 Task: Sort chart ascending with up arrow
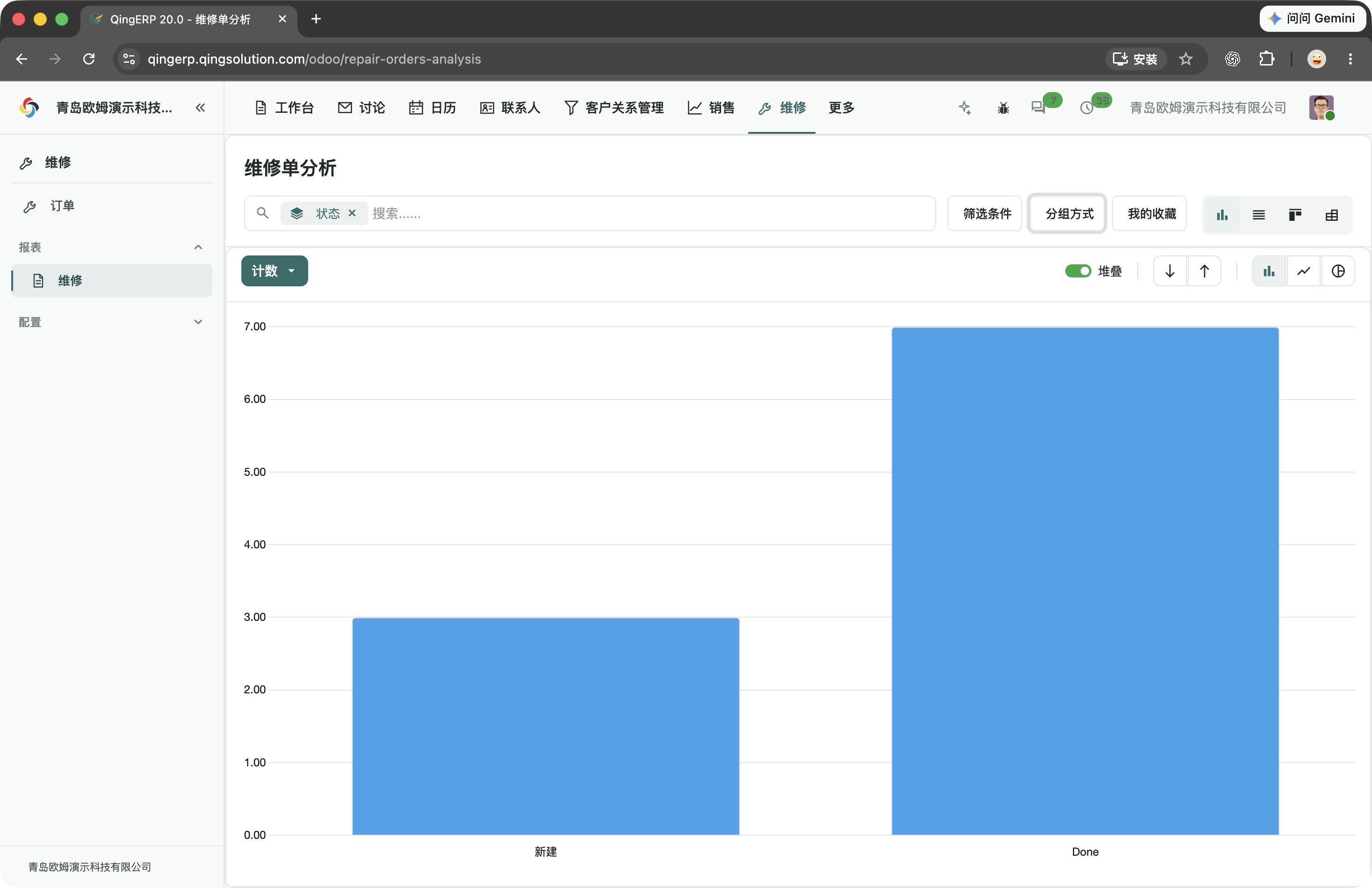click(1204, 271)
